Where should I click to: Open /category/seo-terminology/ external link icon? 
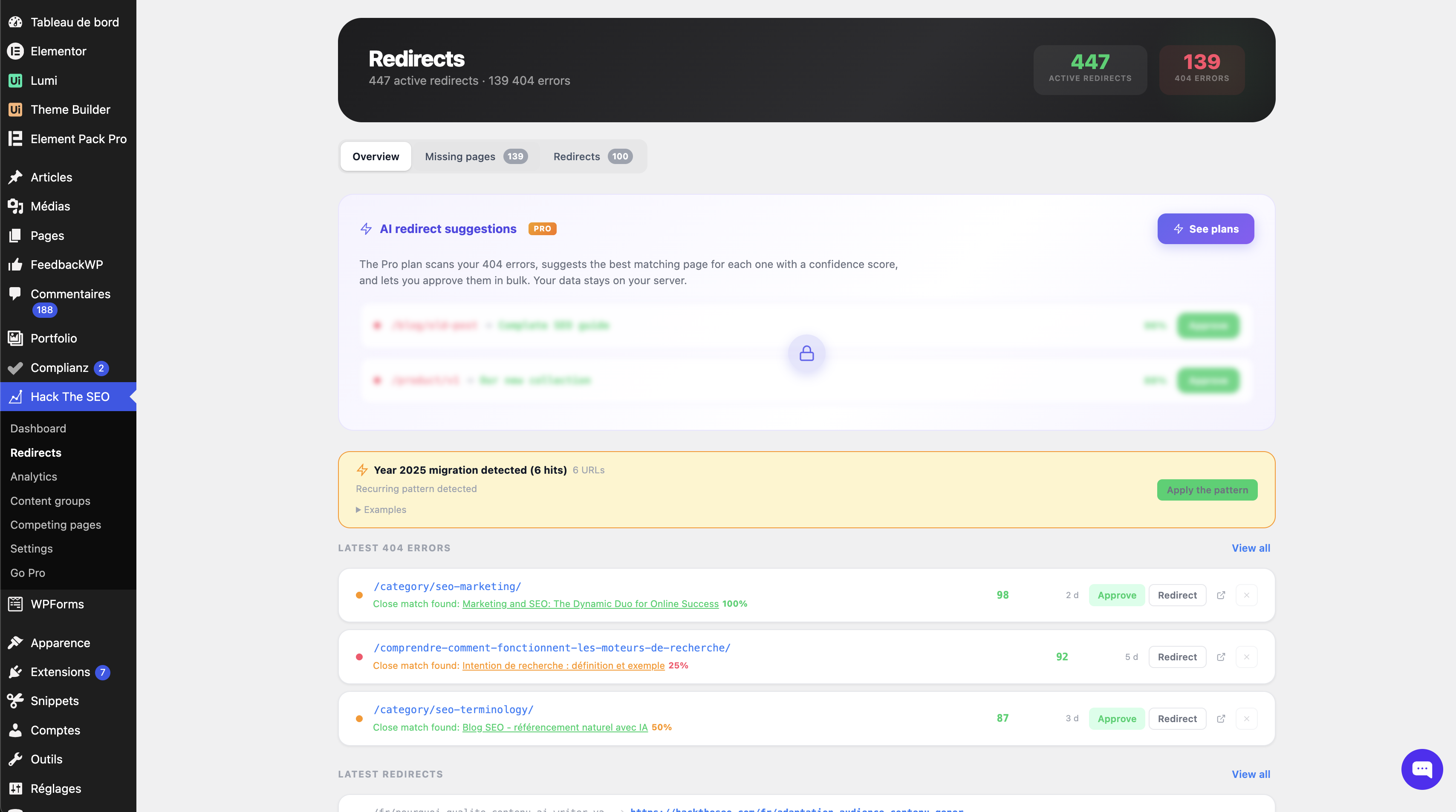1221,718
